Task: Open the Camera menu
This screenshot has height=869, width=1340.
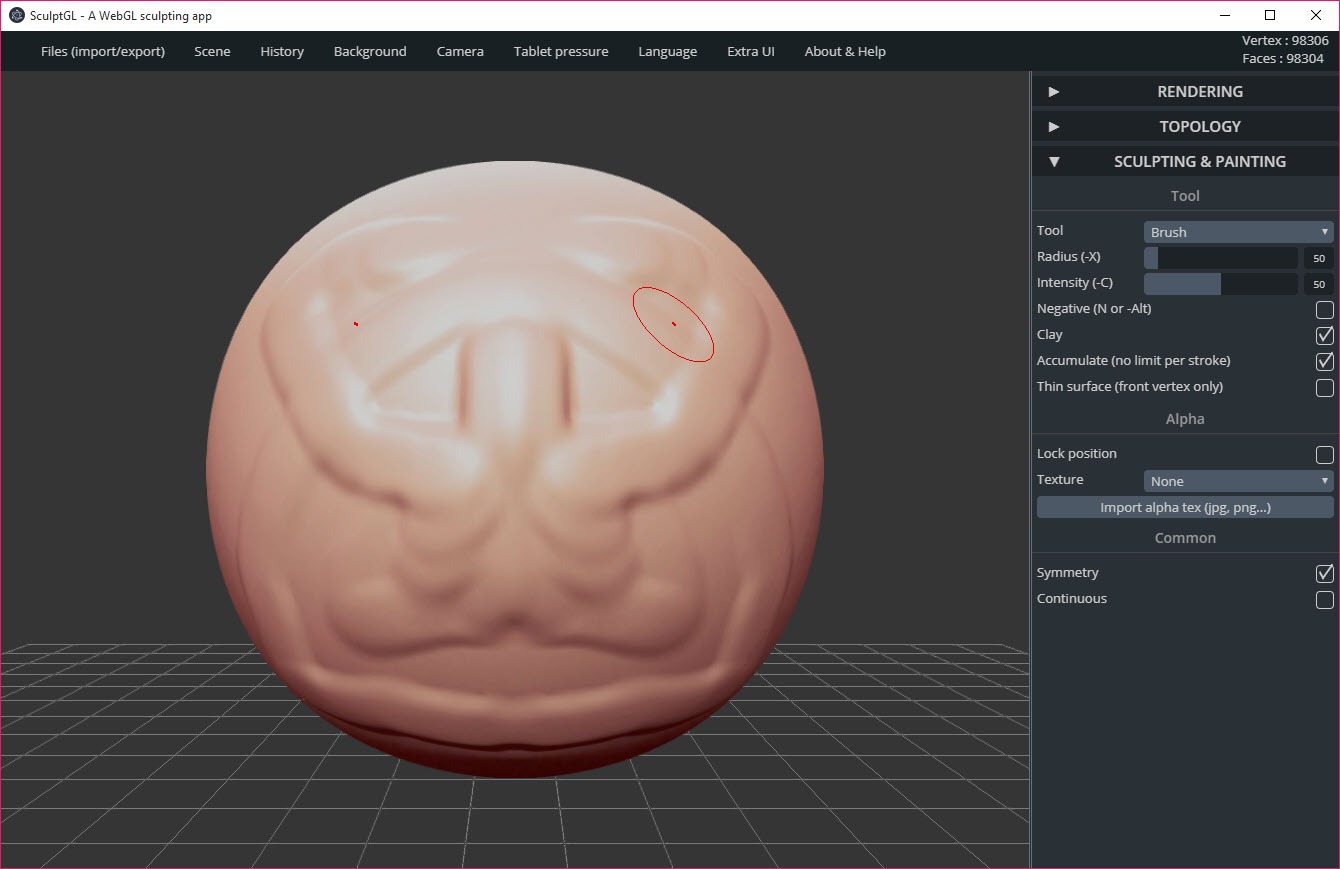Action: [460, 51]
